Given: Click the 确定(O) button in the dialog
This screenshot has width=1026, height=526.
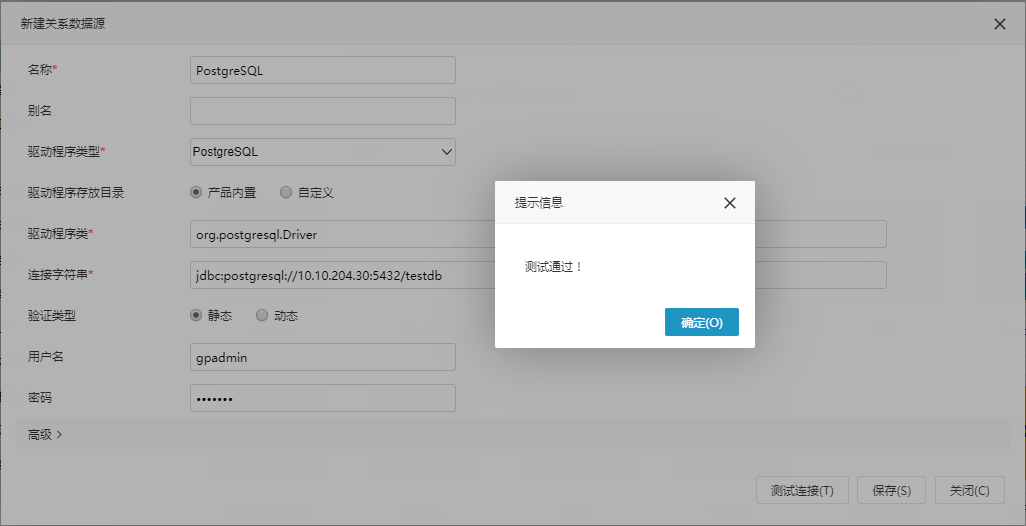Looking at the screenshot, I should pos(701,322).
